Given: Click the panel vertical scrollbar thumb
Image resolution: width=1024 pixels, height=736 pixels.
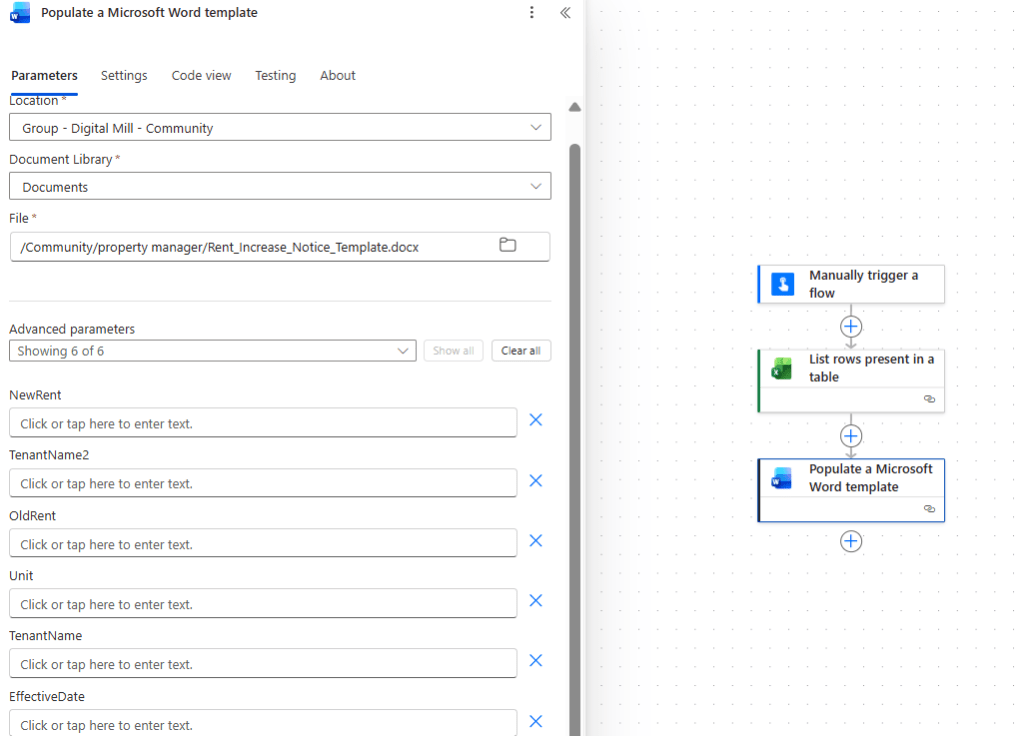Looking at the screenshot, I should click(x=575, y=440).
